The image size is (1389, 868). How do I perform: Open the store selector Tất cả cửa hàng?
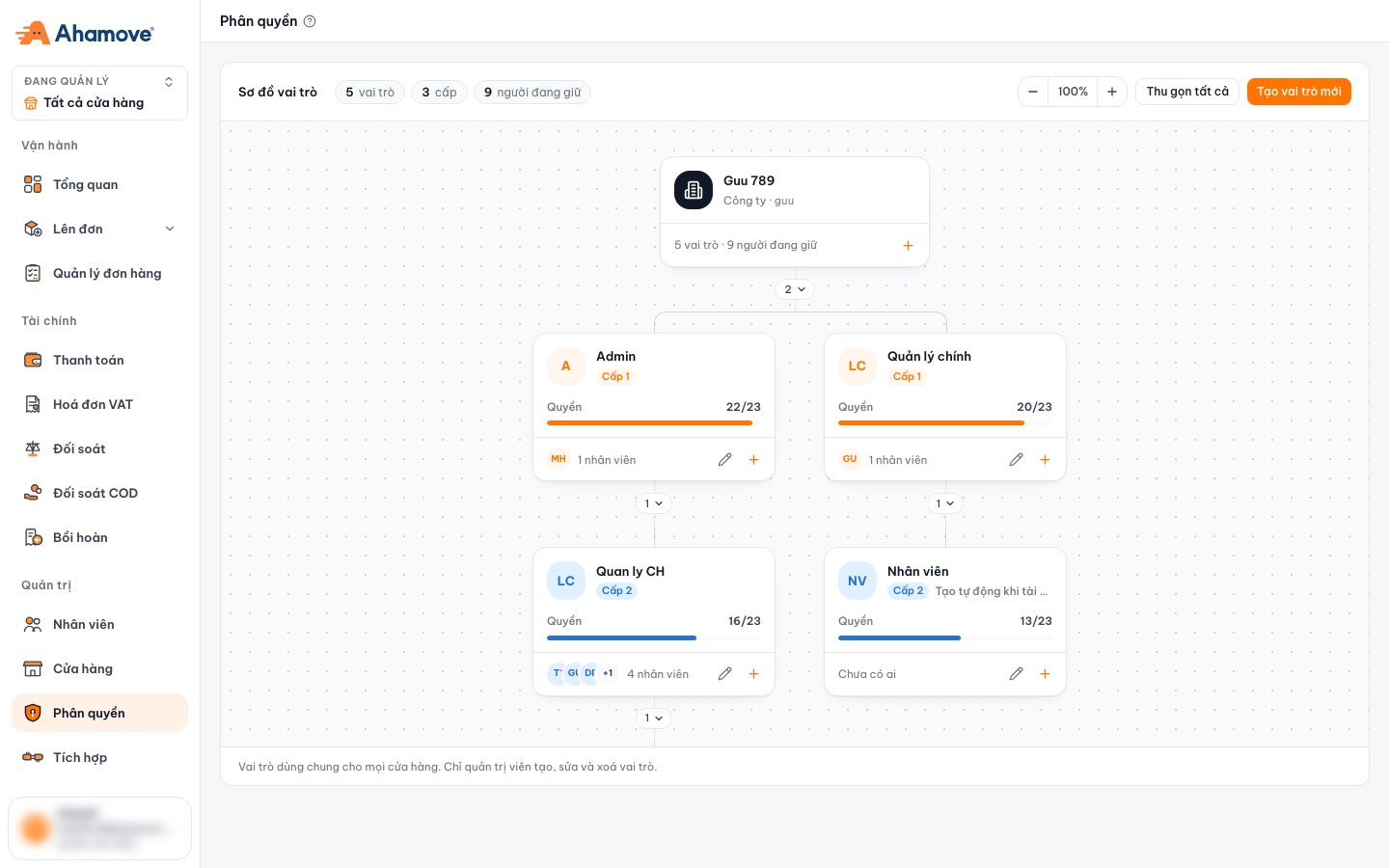pyautogui.click(x=99, y=93)
